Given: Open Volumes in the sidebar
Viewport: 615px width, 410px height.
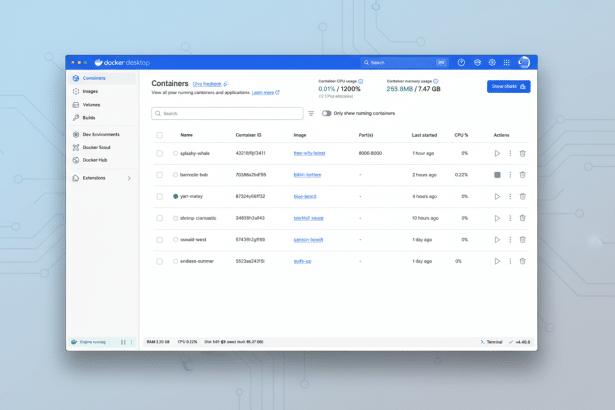Looking at the screenshot, I should point(102,105).
